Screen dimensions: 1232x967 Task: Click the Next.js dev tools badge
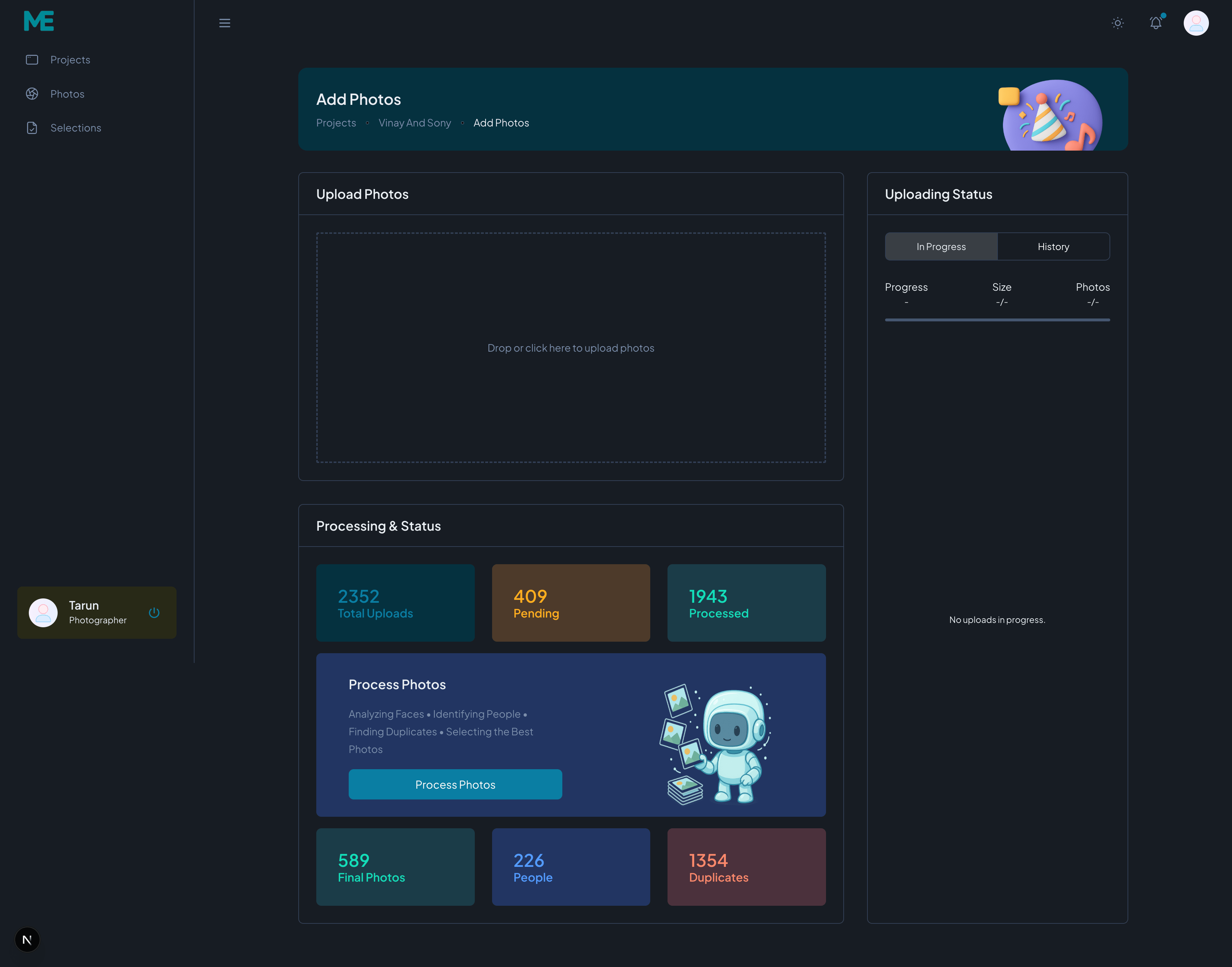point(27,940)
